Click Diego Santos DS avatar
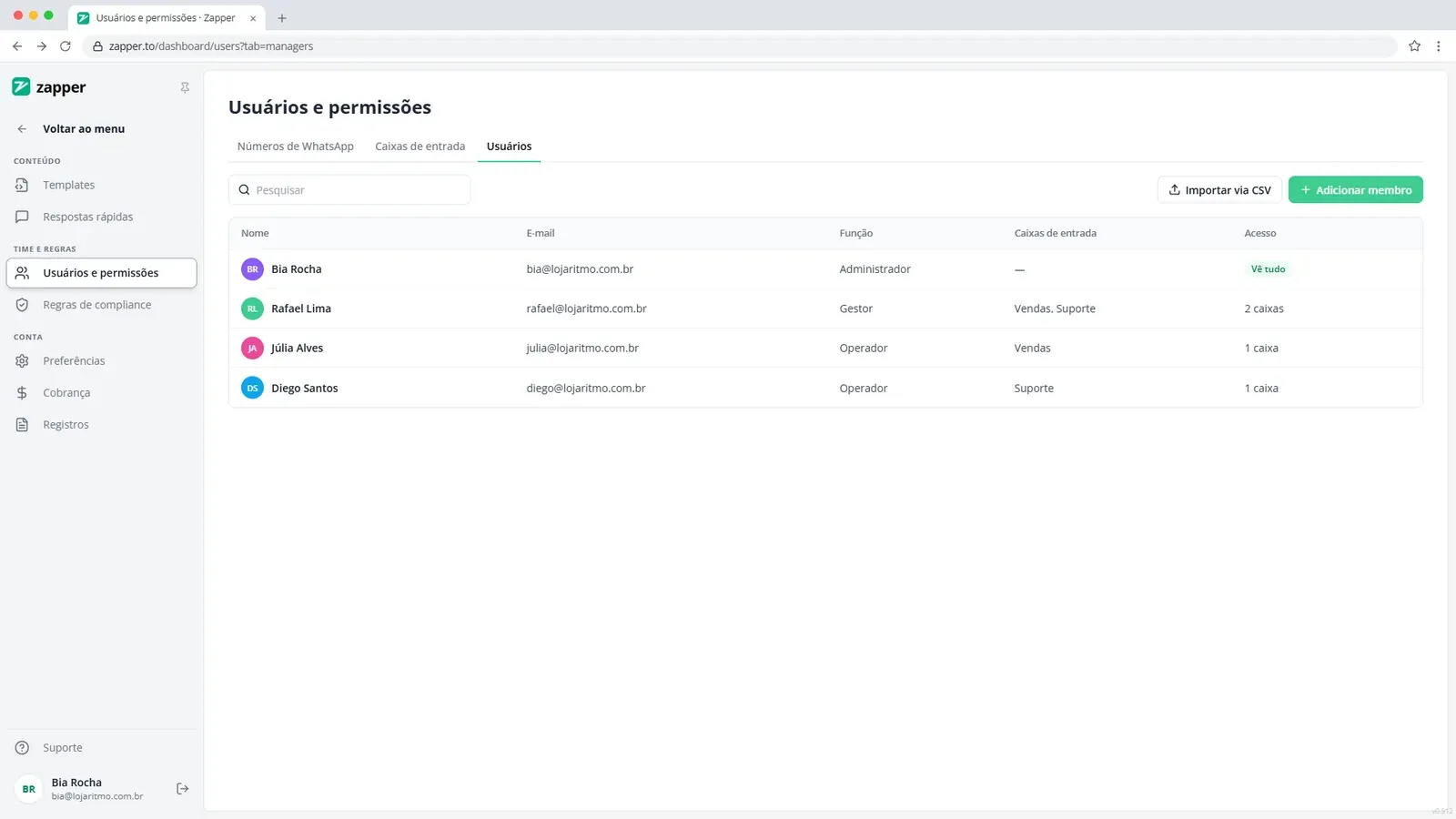Screen dimensions: 1456x819 pos(252,388)
